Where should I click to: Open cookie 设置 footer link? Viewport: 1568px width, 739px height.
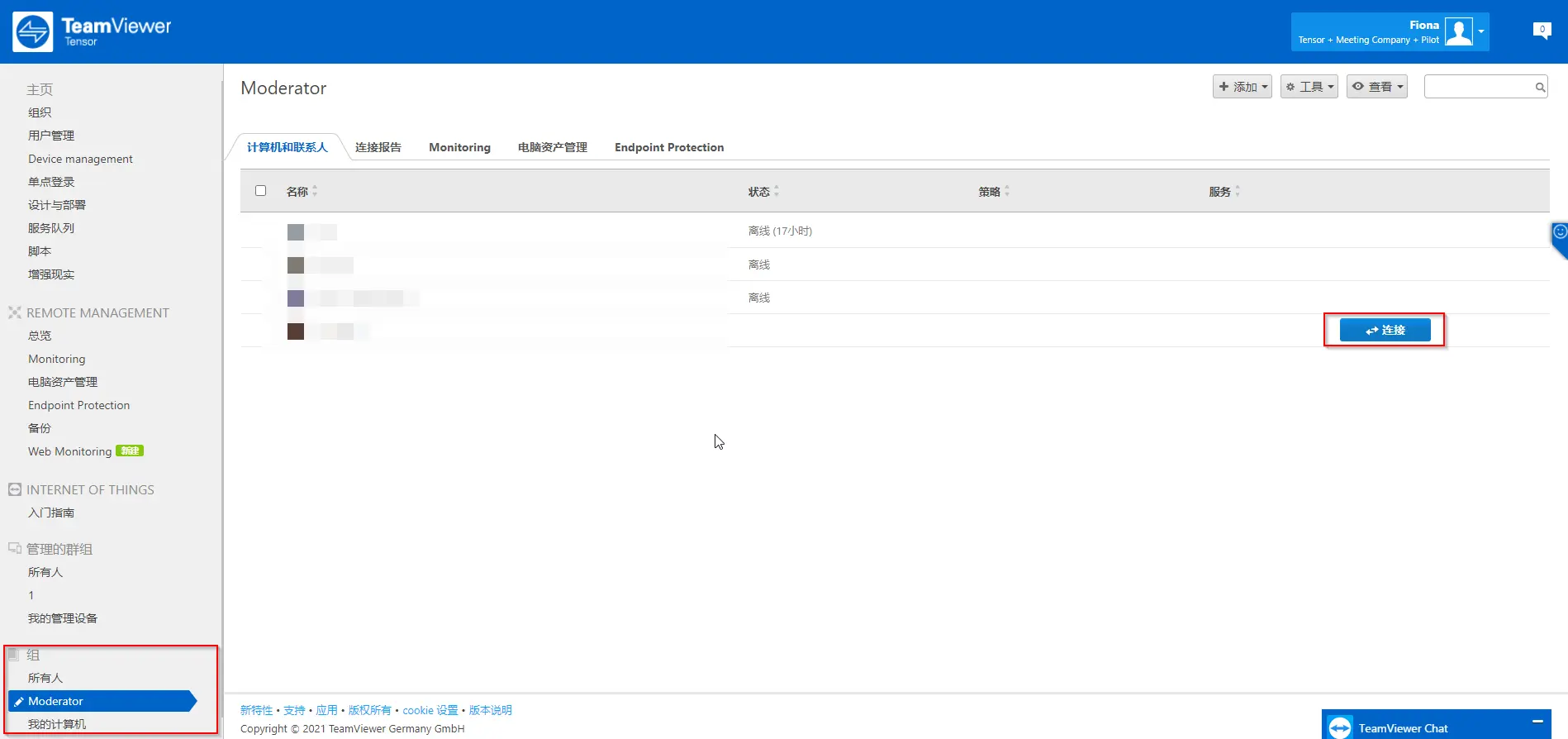coord(430,710)
